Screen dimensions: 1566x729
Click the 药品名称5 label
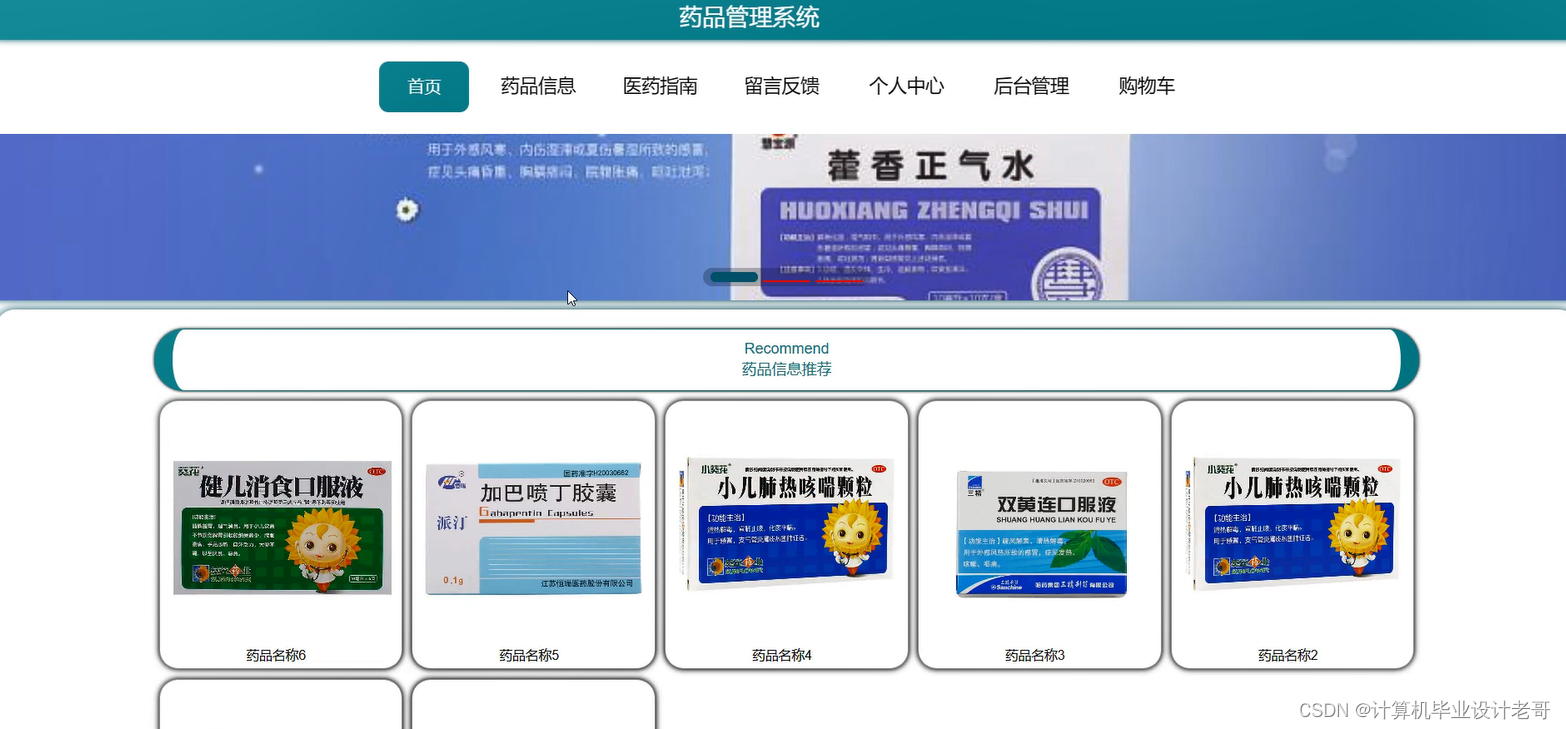click(529, 655)
